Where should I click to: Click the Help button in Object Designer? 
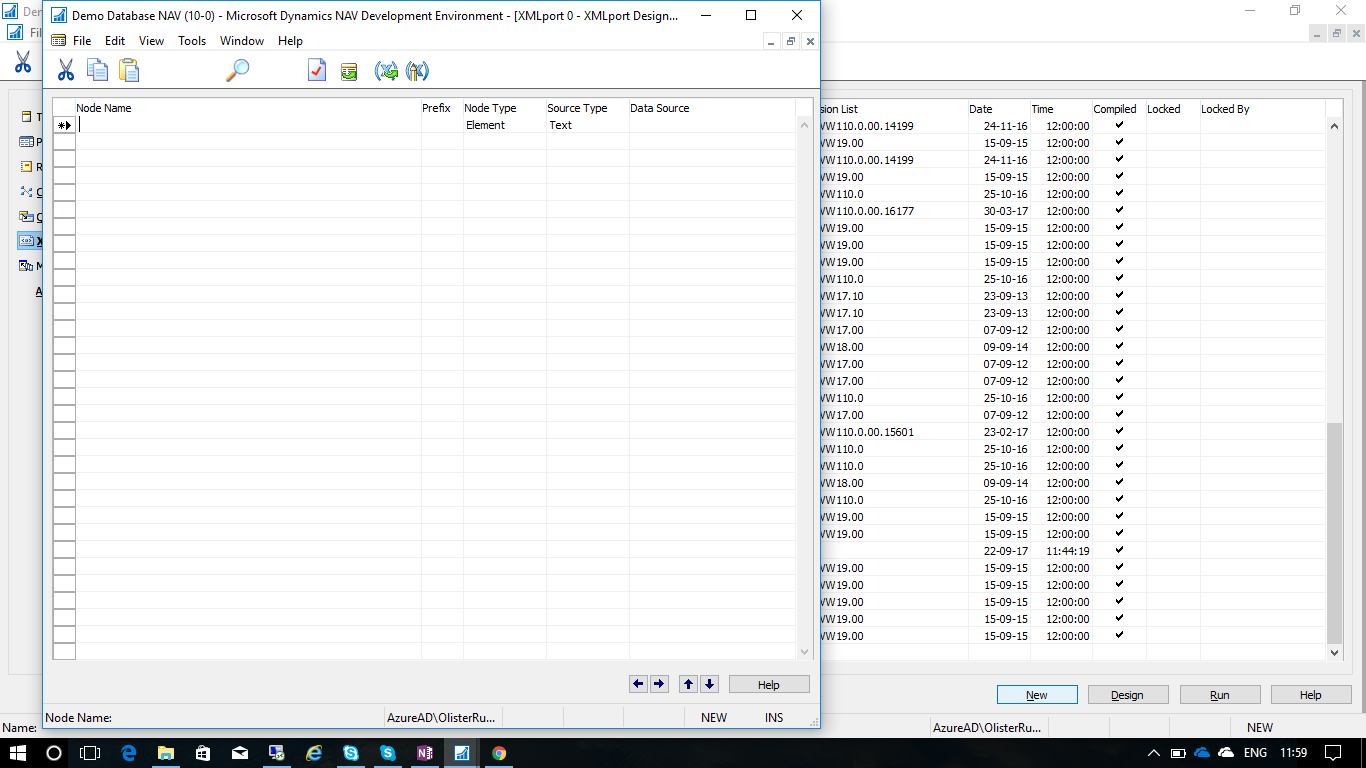tap(1311, 695)
